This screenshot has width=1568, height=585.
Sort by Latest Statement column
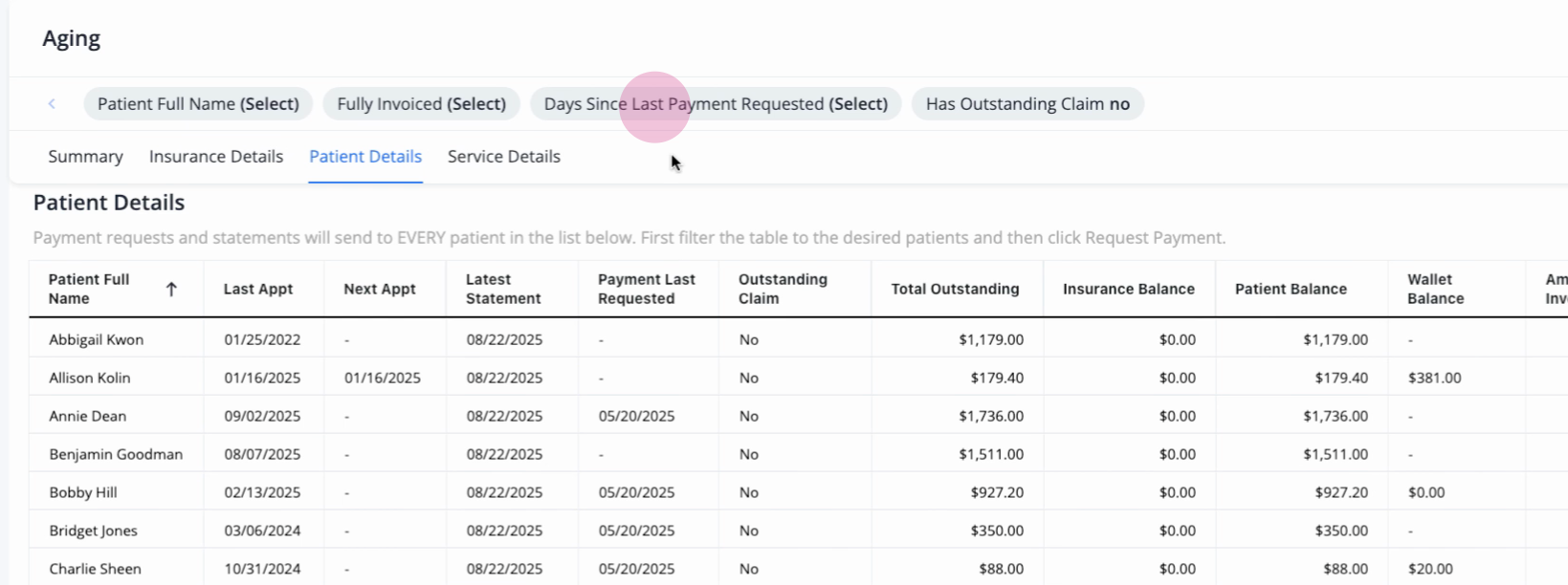pyautogui.click(x=503, y=289)
